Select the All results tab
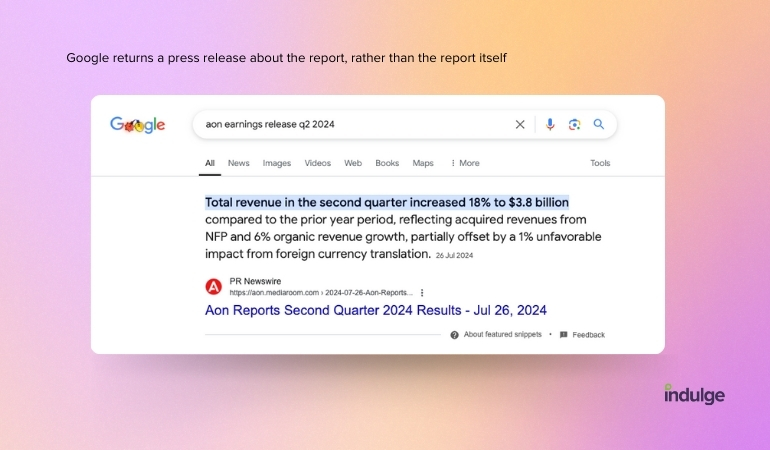 210,163
